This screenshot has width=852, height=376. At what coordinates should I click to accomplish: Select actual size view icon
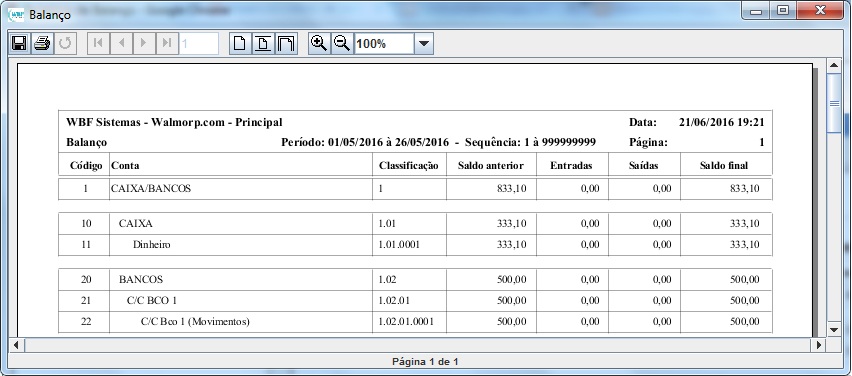click(x=240, y=43)
